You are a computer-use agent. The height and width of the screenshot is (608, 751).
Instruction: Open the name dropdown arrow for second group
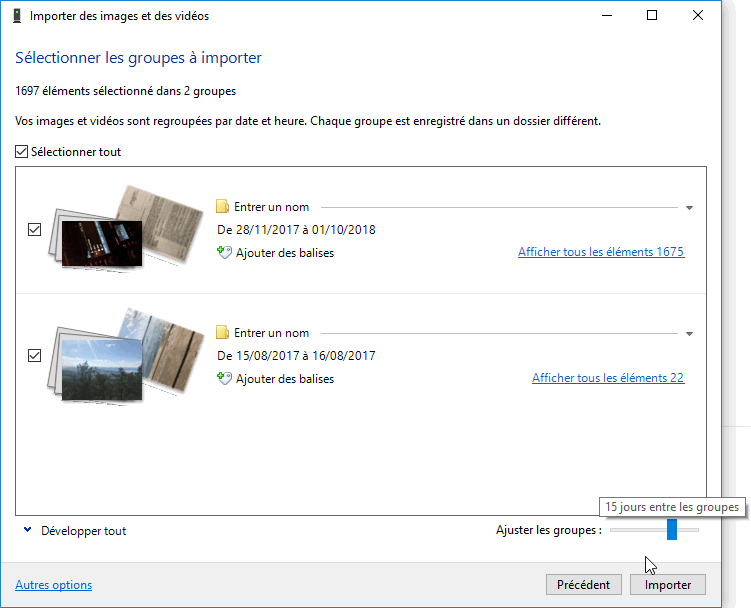[x=689, y=334]
